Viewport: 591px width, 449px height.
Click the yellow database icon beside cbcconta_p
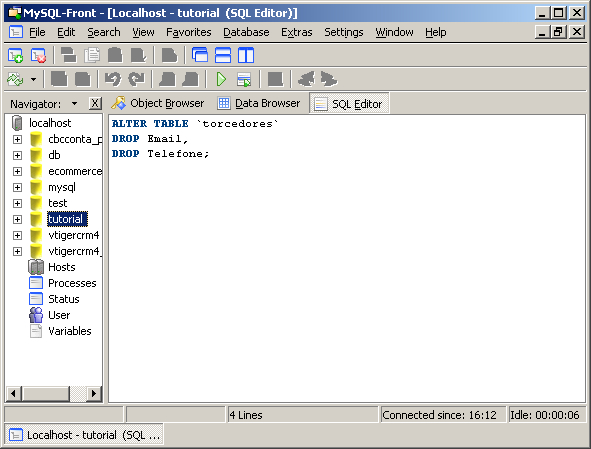pos(36,139)
